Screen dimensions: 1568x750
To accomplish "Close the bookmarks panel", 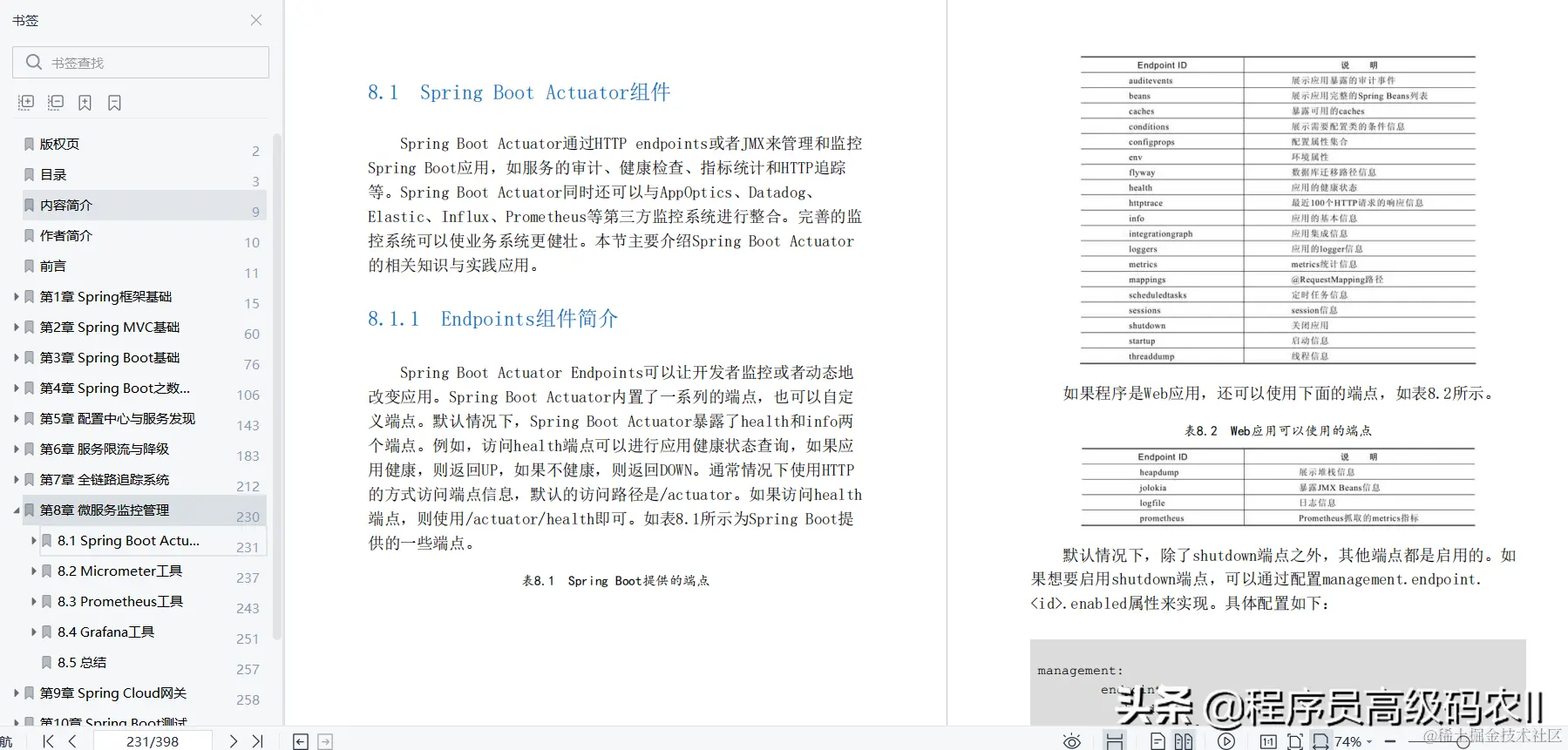I will 256,20.
